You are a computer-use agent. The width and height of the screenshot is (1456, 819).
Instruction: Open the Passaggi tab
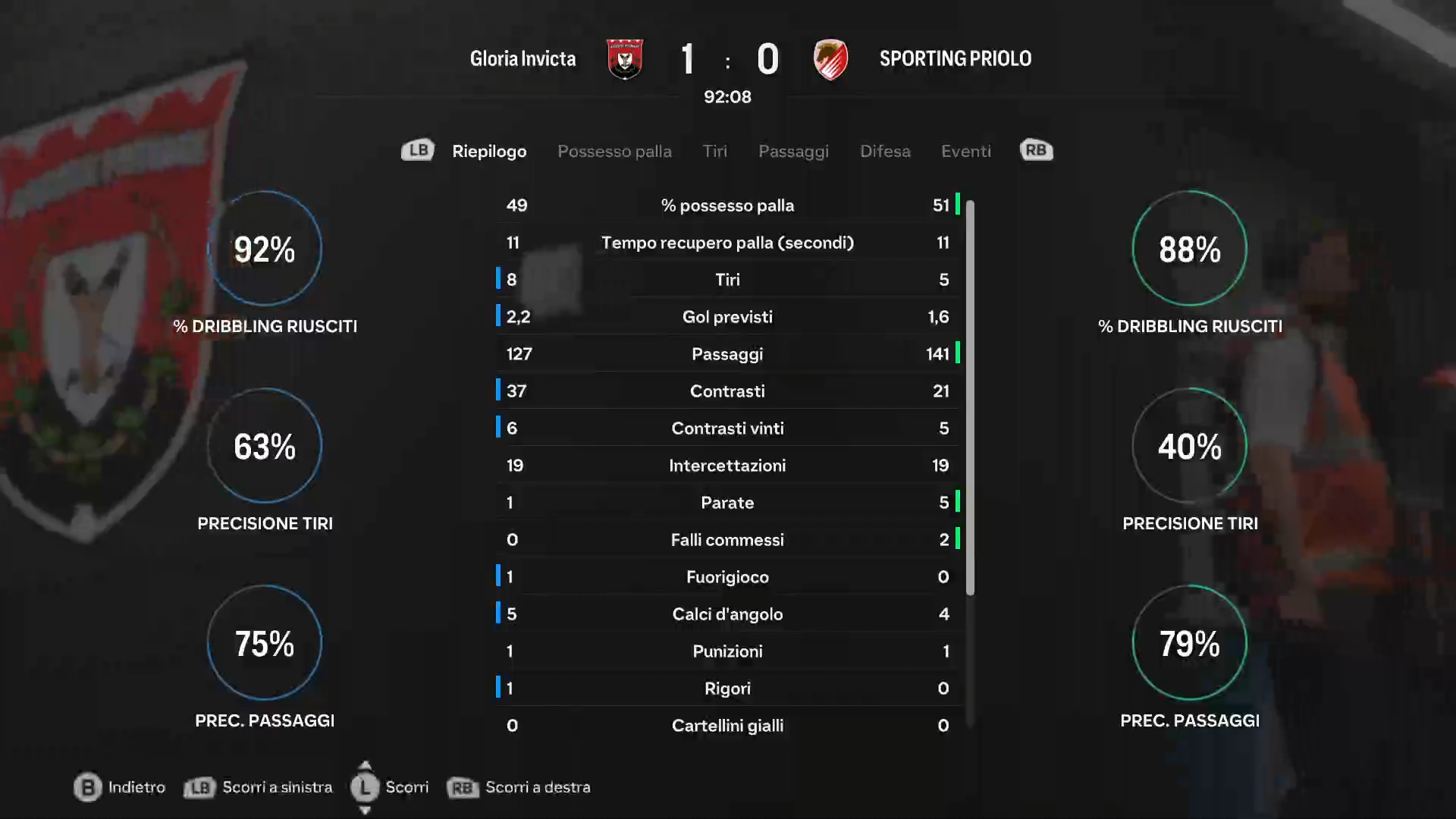click(793, 151)
